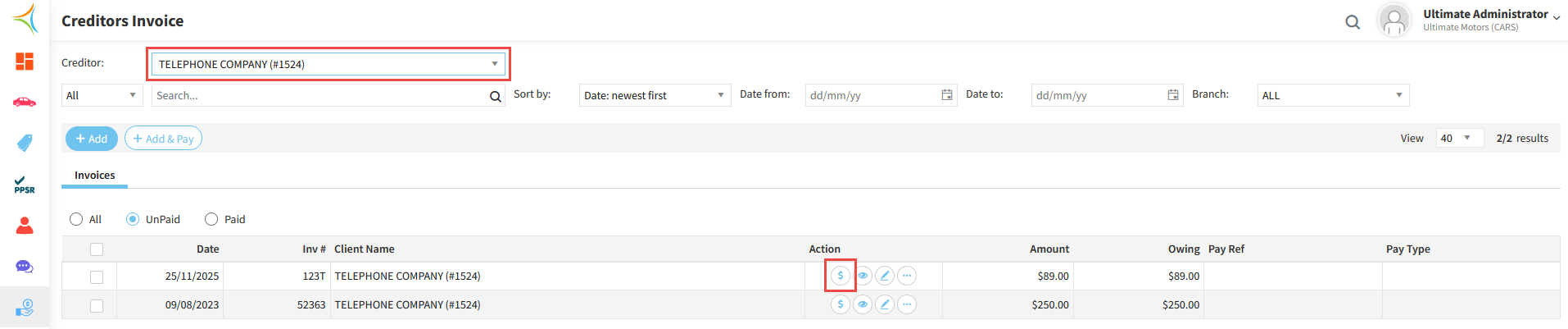Image resolution: width=1568 pixels, height=329 pixels.
Task: Open the Creditor dropdown showing TELEPHONE COMPANY
Action: 328,64
